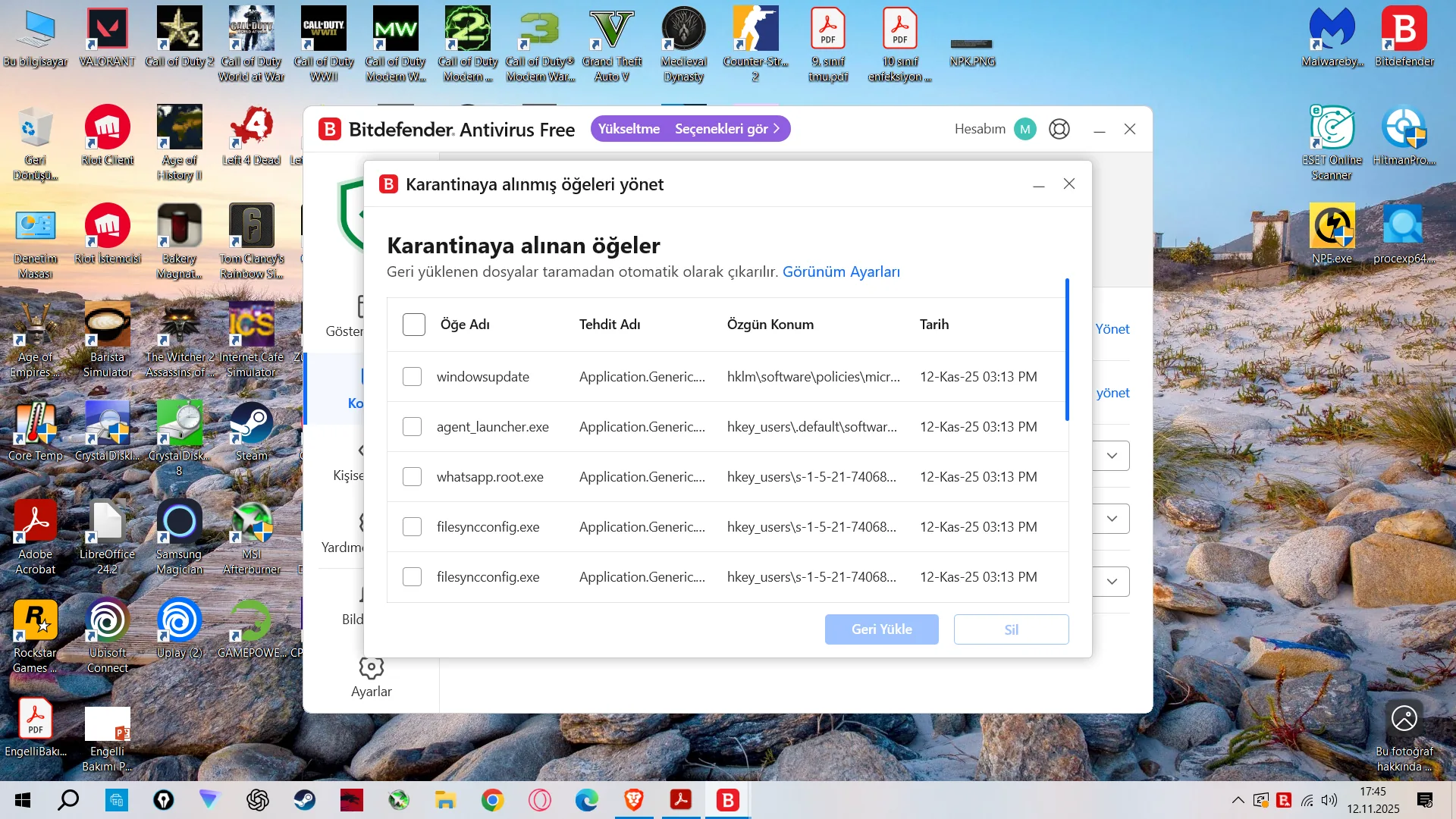Select Steam desktop icon
Viewport: 1456px width, 819px height.
pos(252,431)
